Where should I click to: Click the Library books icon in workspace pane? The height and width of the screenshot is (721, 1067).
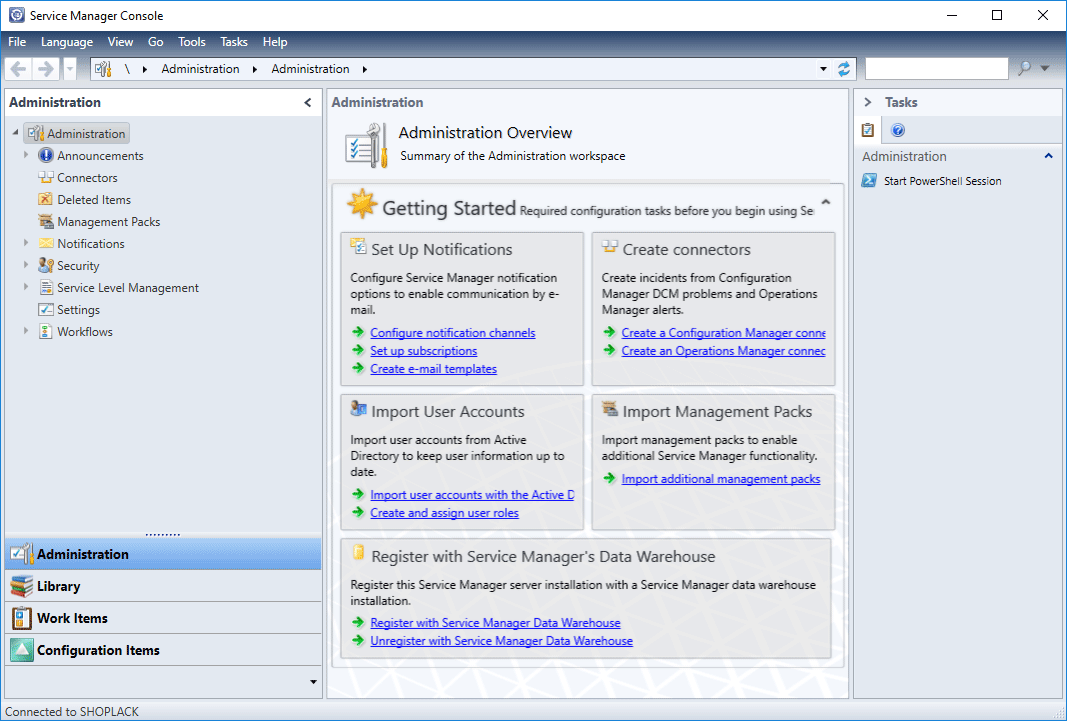22,586
